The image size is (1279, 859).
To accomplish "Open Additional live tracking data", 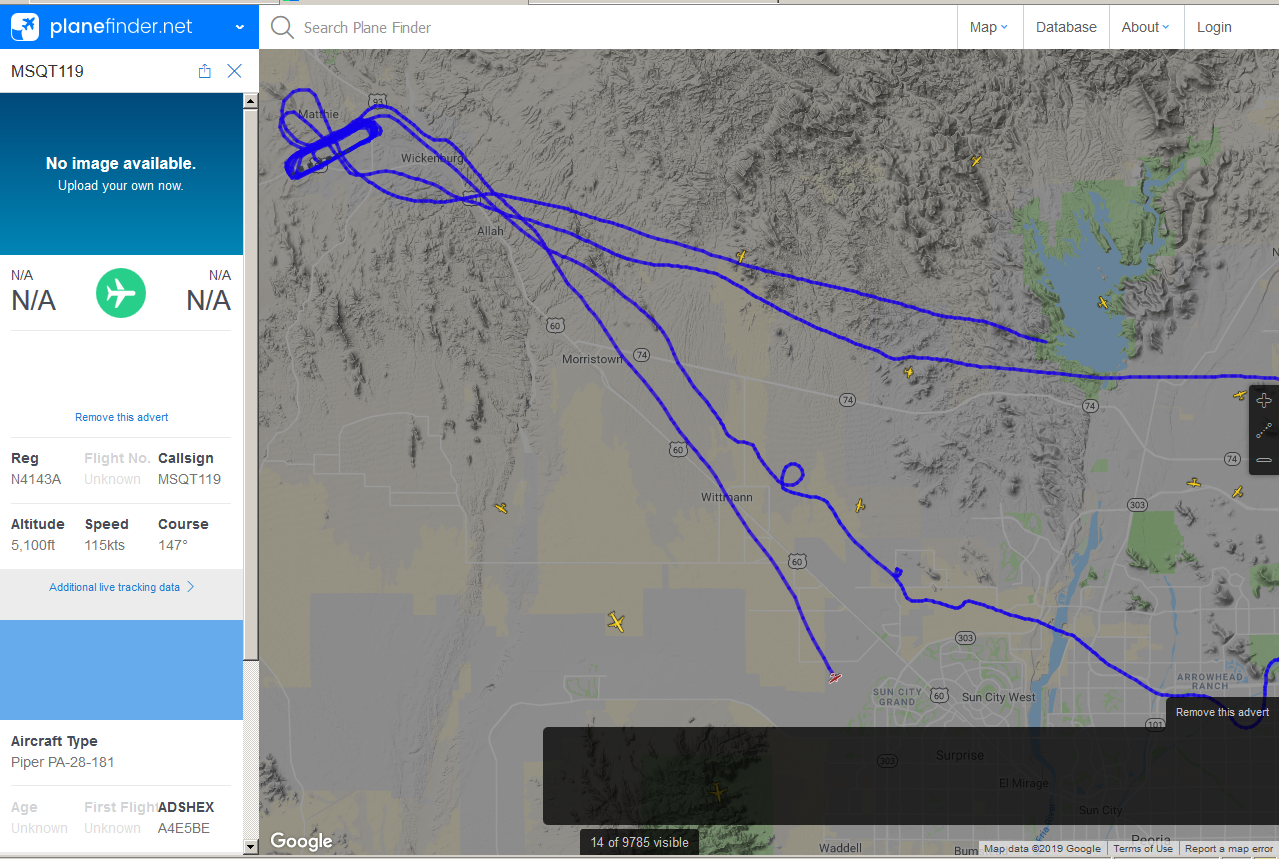I will click(122, 587).
